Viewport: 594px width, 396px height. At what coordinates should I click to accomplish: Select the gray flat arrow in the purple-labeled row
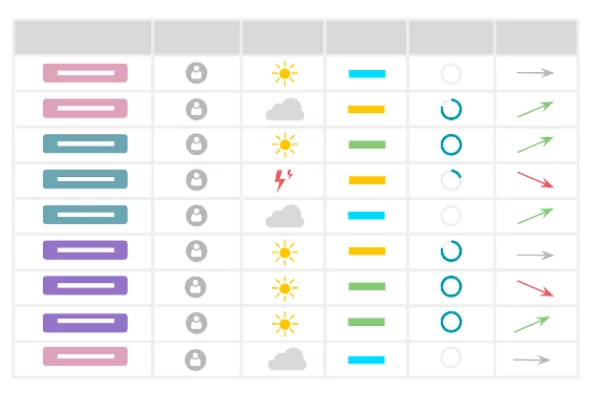(x=535, y=255)
